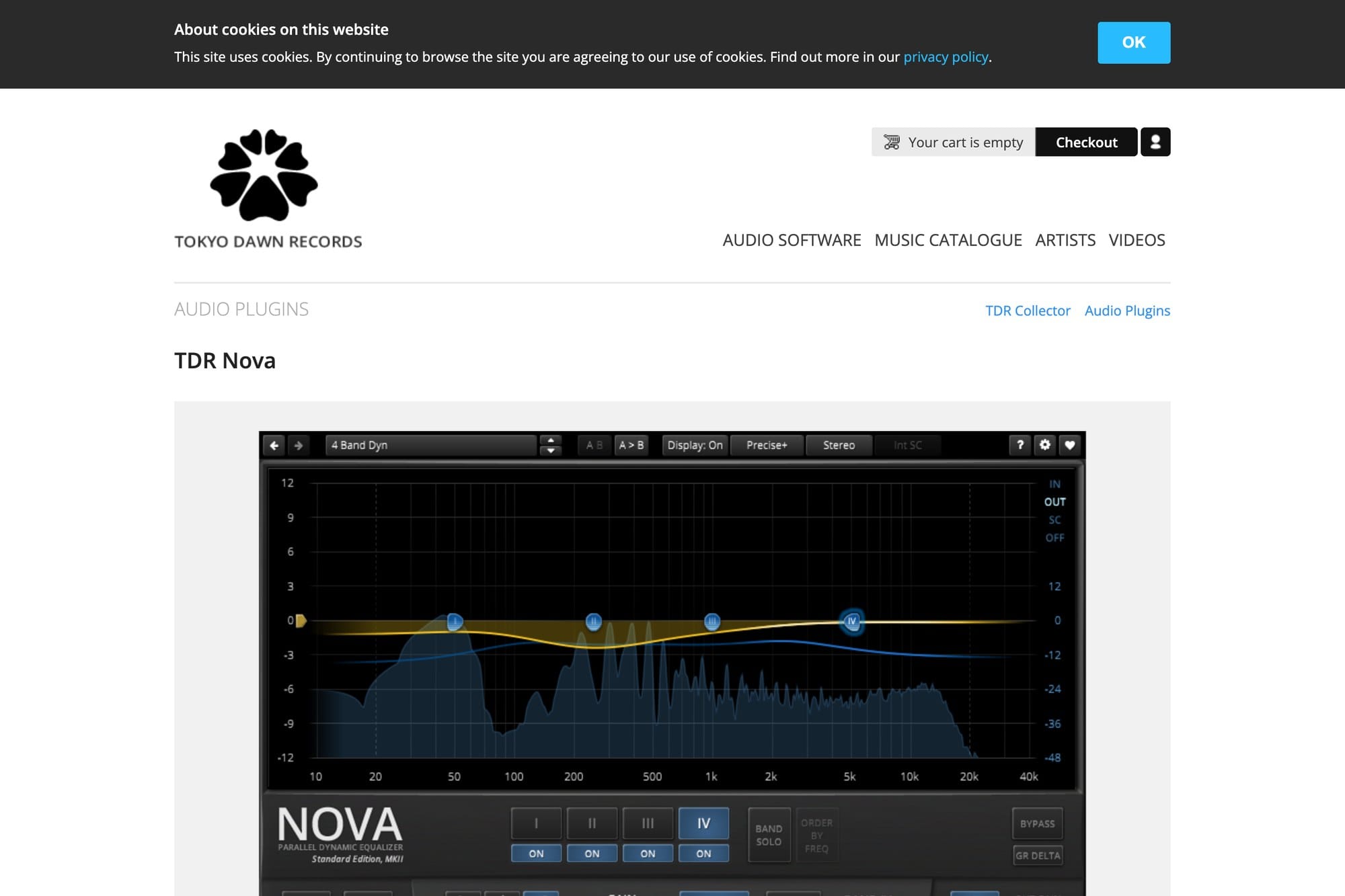The width and height of the screenshot is (1345, 896).
Task: Click the TOKYO DAWN RECORDS wordmark text
Action: tap(268, 242)
